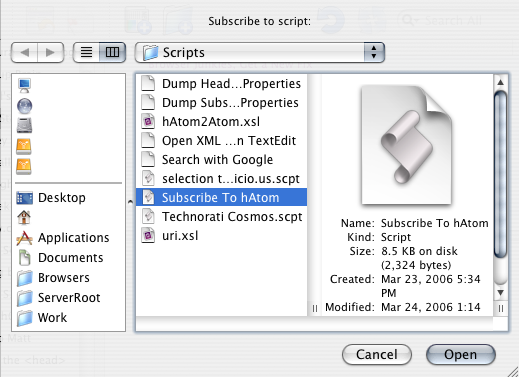The height and width of the screenshot is (377, 519).
Task: Click the Dump Subs...Properties document icon
Action: point(148,102)
